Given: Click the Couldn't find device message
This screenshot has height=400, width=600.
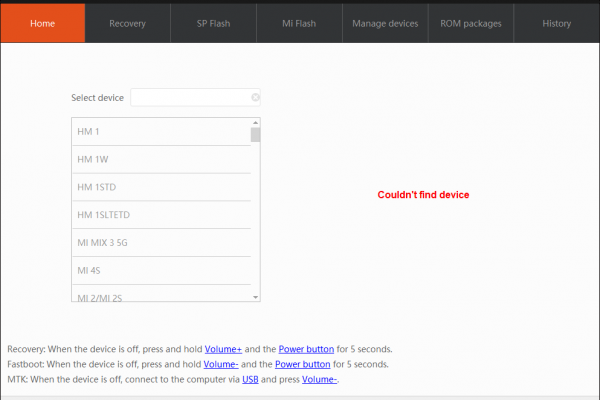Looking at the screenshot, I should (423, 195).
